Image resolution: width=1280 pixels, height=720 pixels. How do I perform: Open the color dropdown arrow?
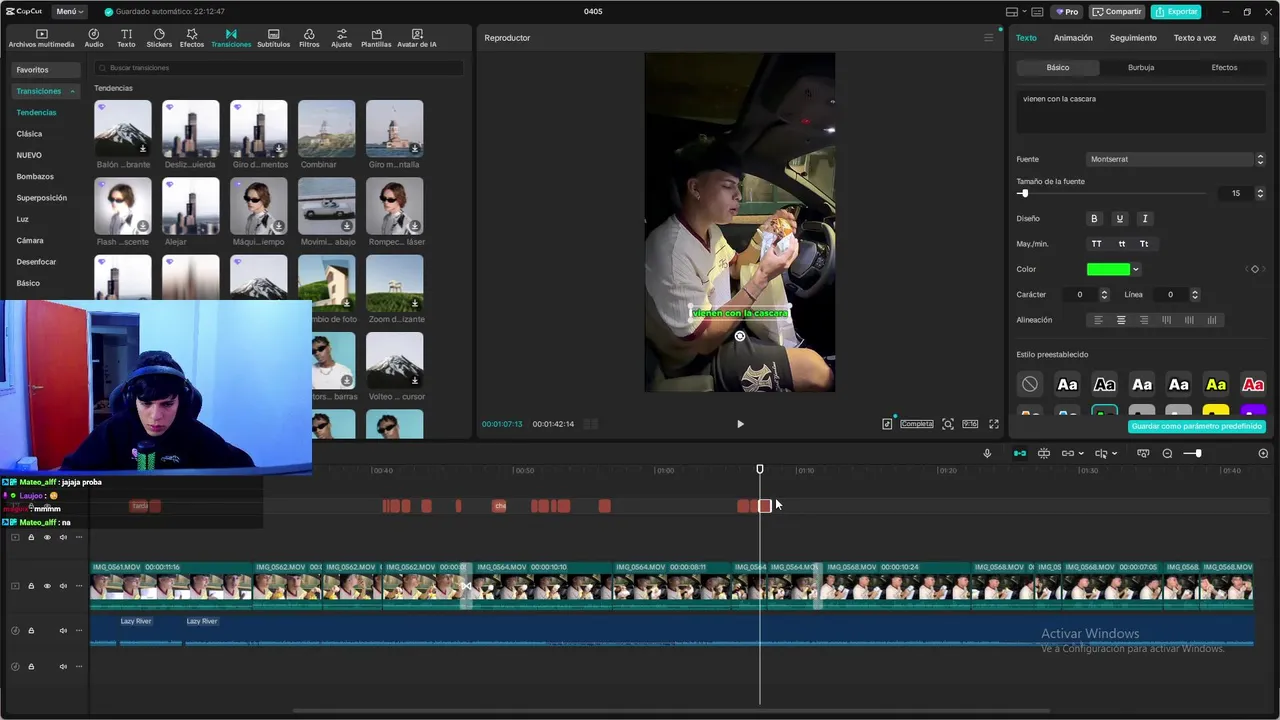(x=1136, y=269)
